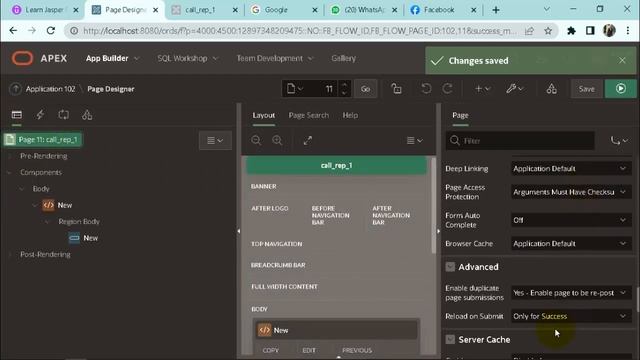Click the layout pane vertical scrollbar
Image resolution: width=640 pixels, height=360 pixels.
[433, 206]
